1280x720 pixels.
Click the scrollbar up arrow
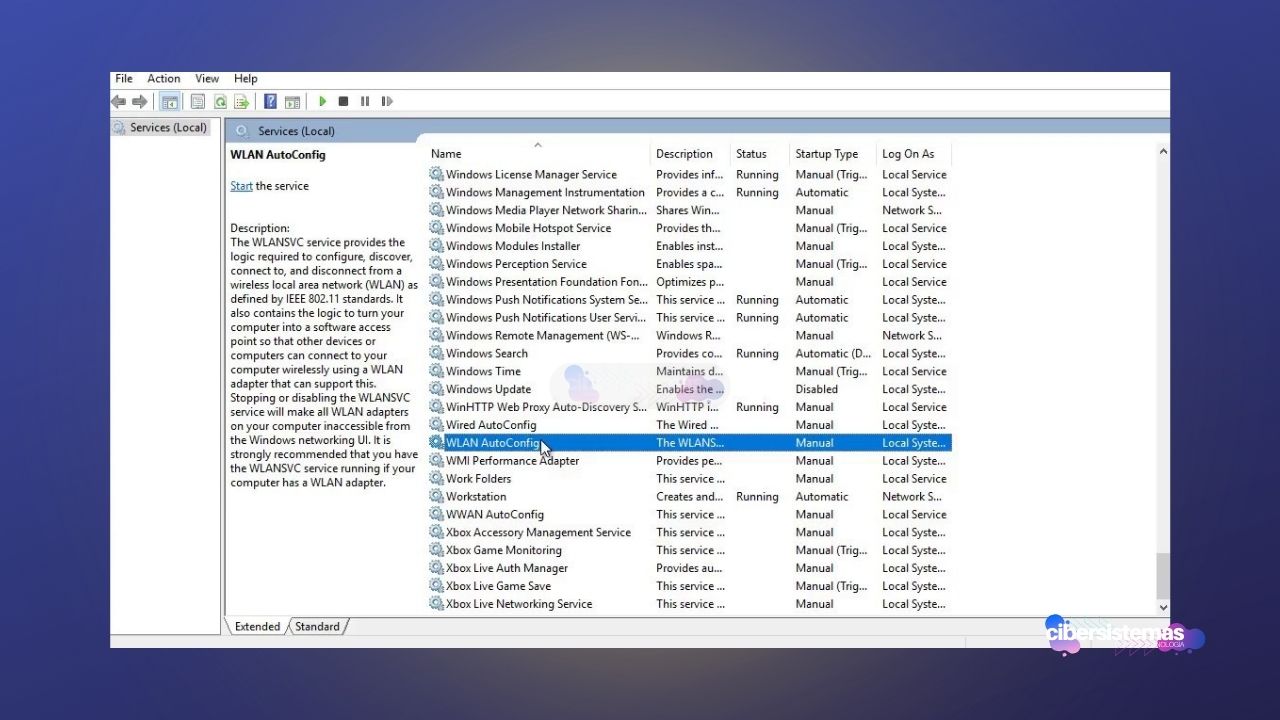1163,152
